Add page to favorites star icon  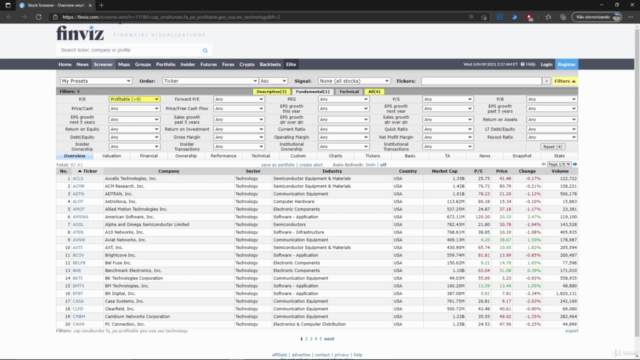coord(484,17)
